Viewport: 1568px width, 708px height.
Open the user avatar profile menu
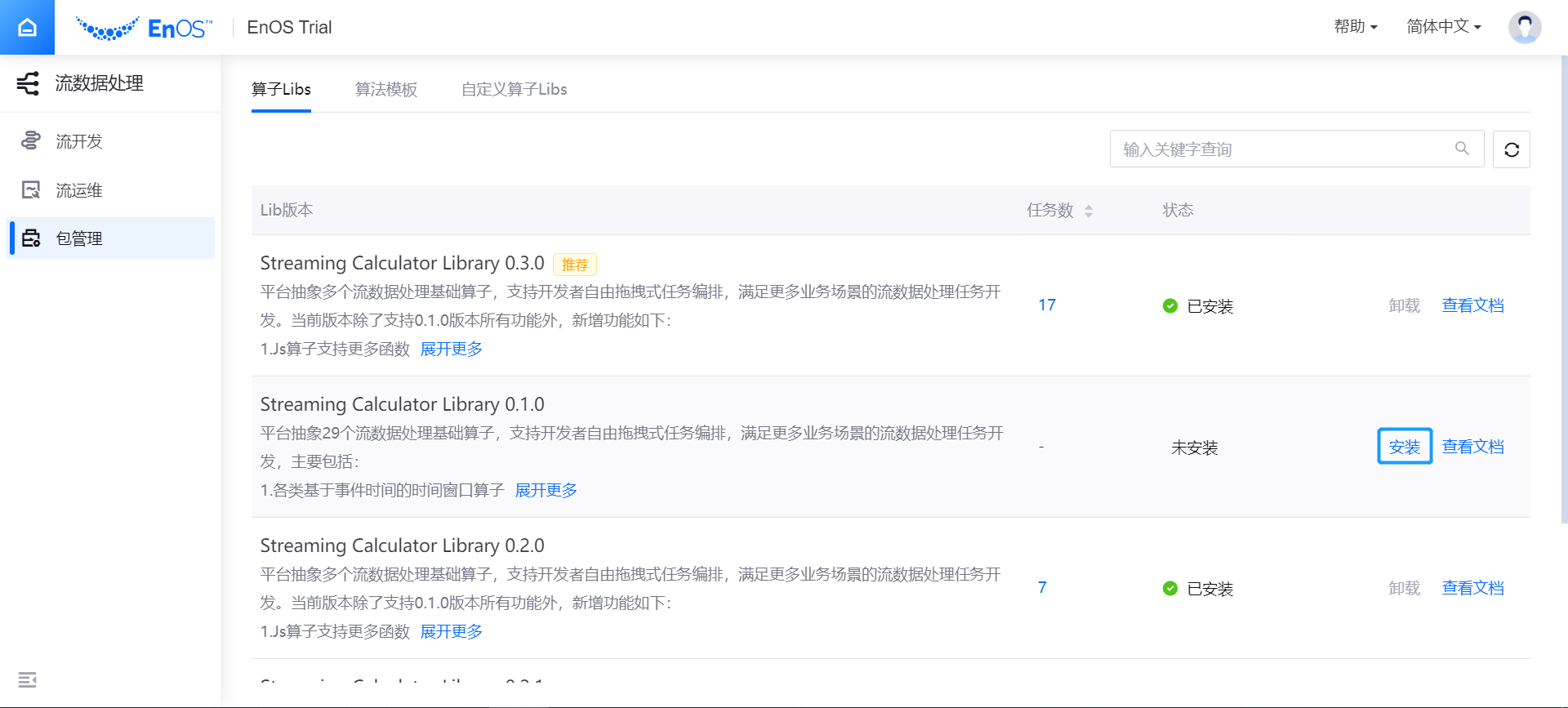1524,28
